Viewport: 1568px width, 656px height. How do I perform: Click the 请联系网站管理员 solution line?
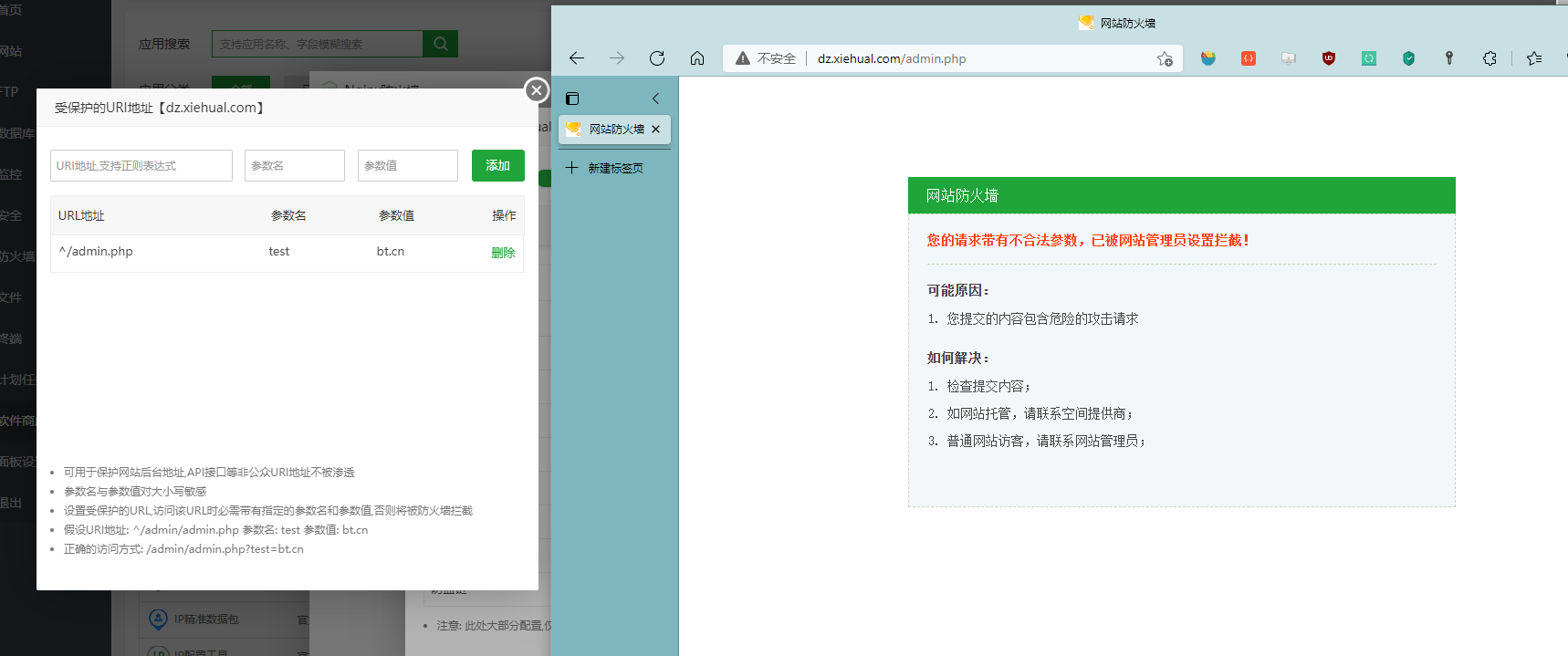1046,441
